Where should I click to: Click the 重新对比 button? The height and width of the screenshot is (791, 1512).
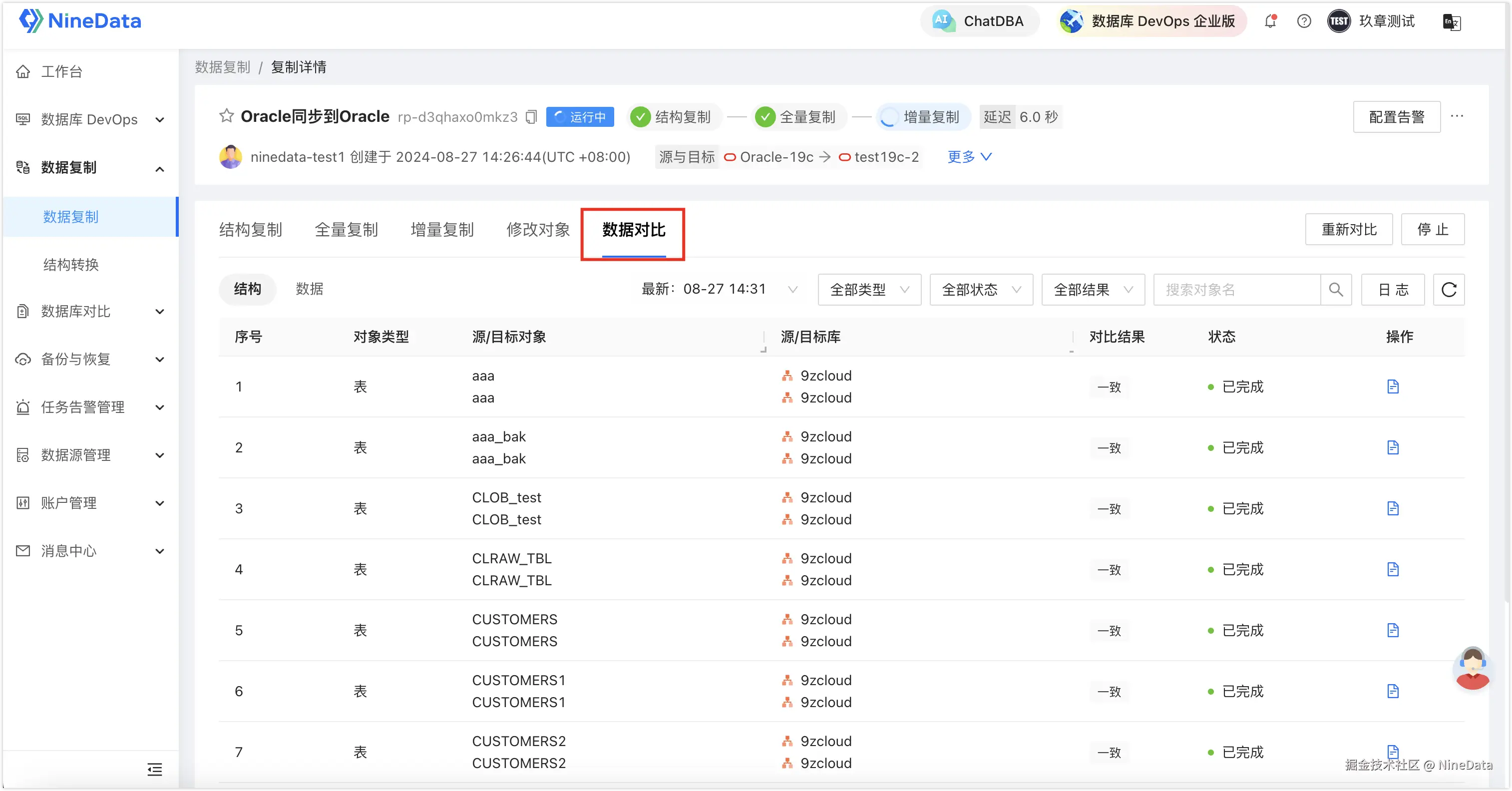[1348, 229]
